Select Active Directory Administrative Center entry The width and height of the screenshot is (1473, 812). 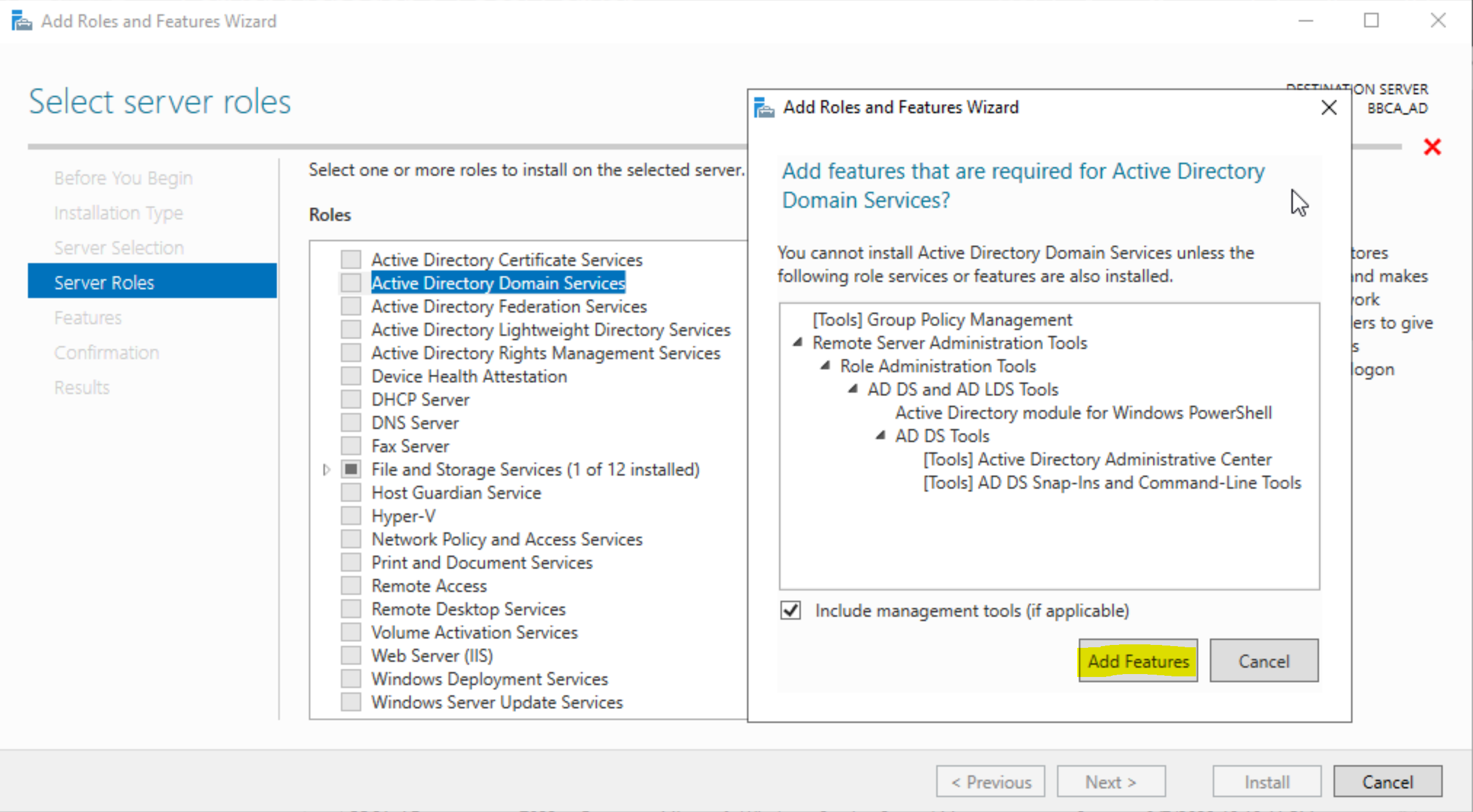click(x=1097, y=459)
